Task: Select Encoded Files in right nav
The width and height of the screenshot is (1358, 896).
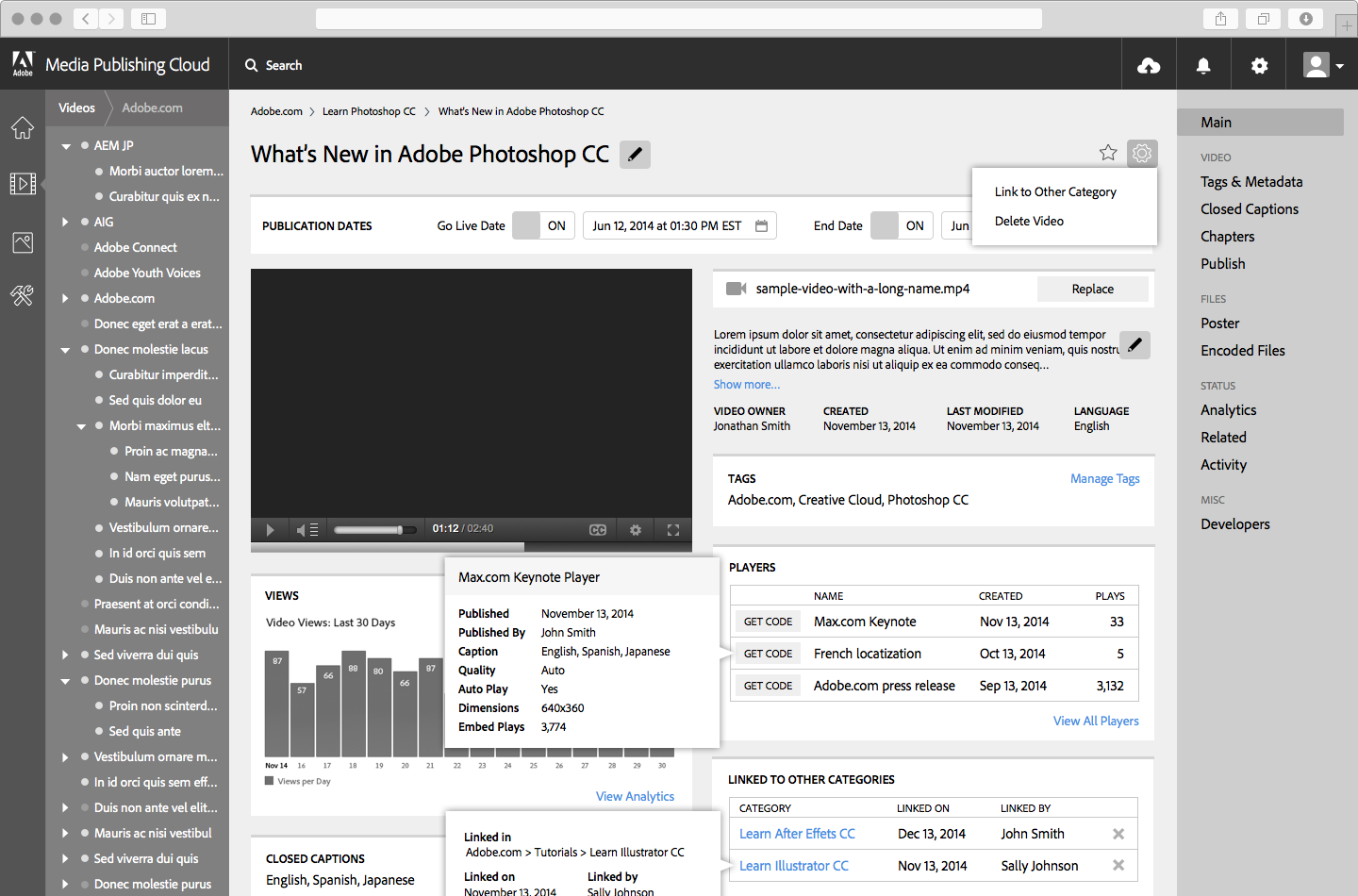Action: click(1243, 350)
